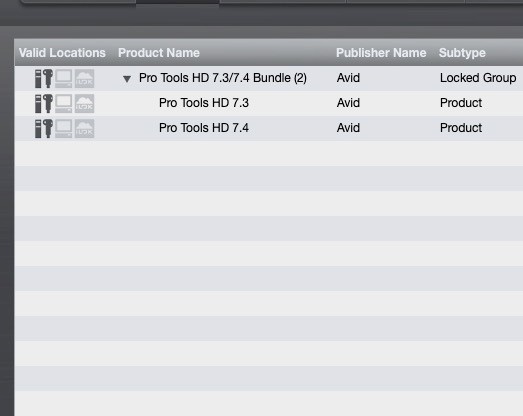This screenshot has width=523, height=416.
Task: Select the Pro Tools HD 7.3 license
Action: coord(204,103)
